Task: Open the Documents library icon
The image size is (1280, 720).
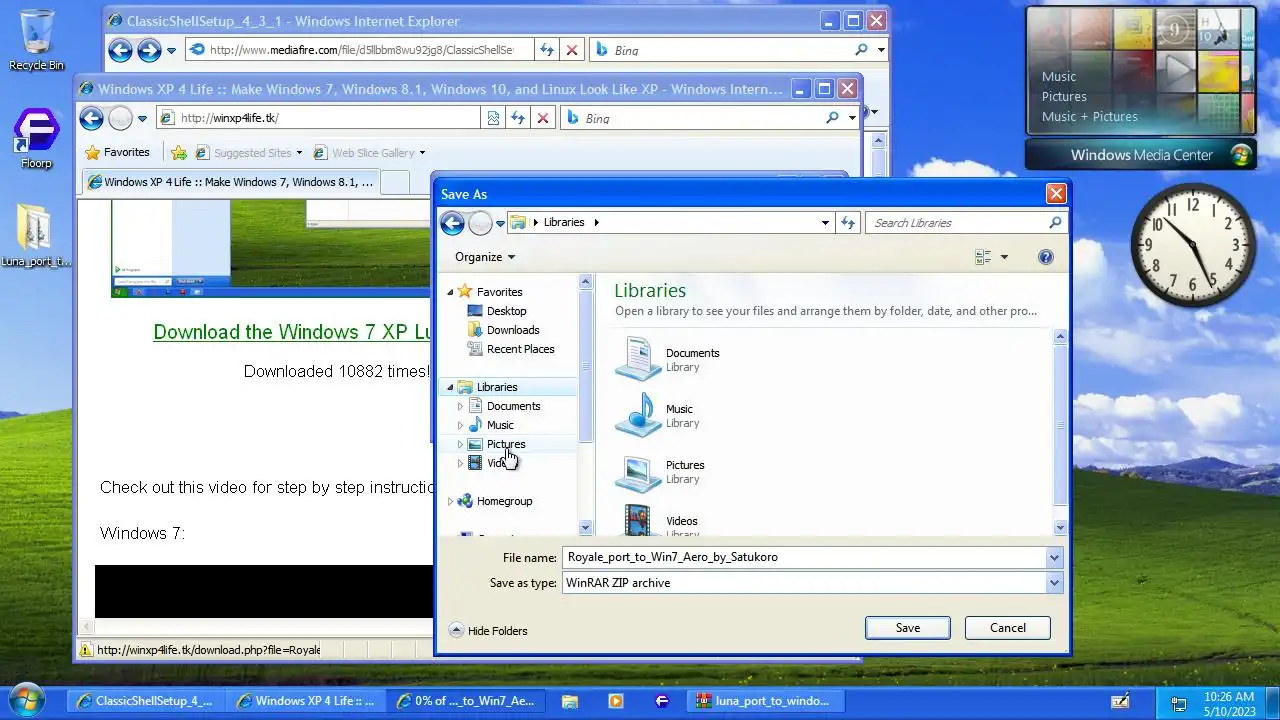Action: 638,359
